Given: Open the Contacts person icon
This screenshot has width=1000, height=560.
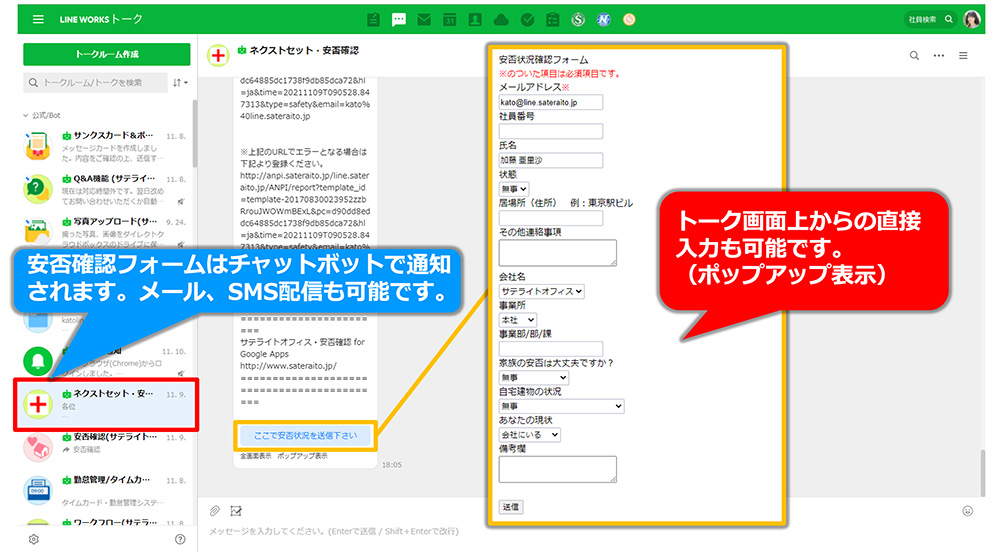Looking at the screenshot, I should click(475, 20).
